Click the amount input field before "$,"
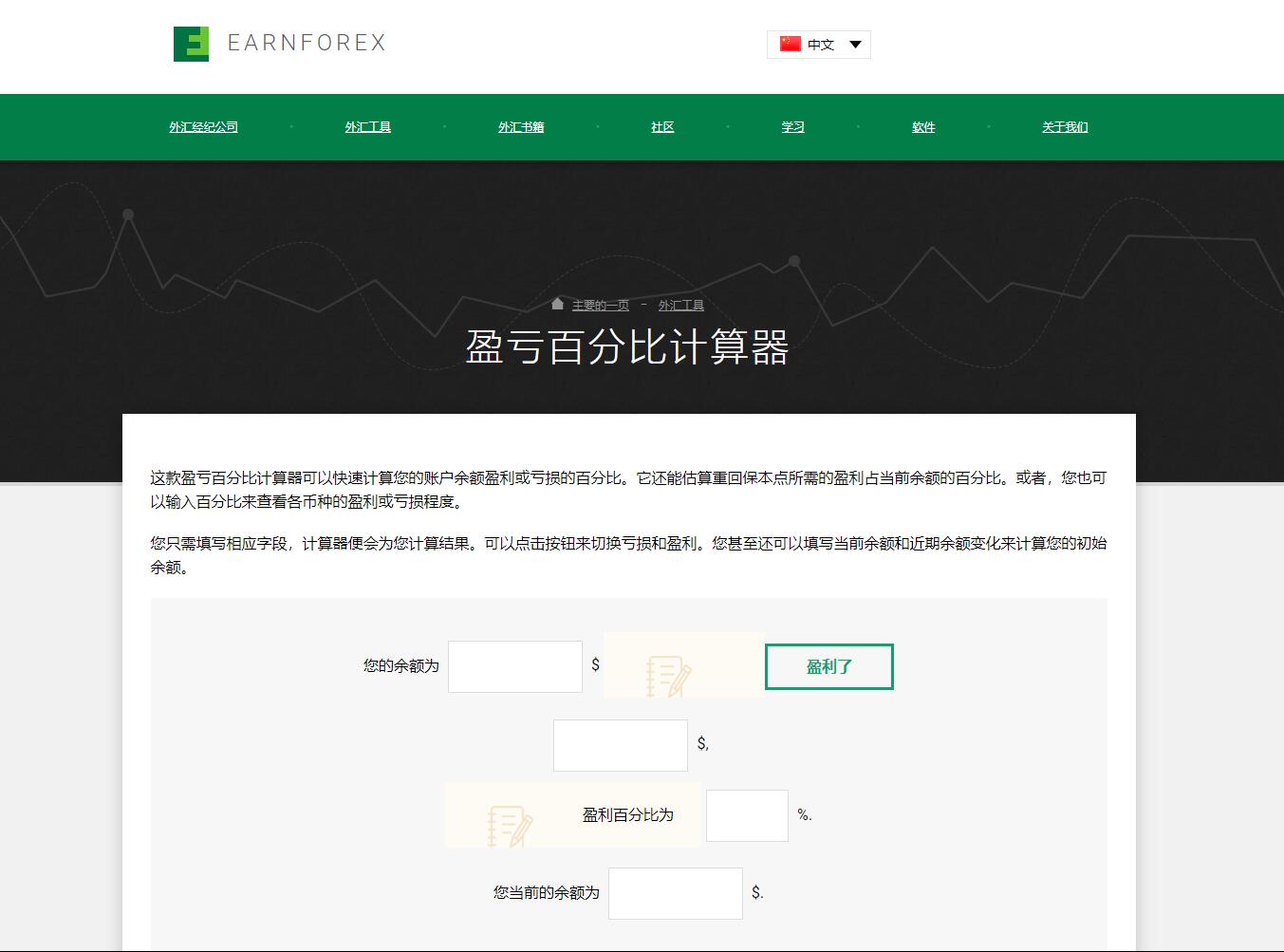 point(620,745)
